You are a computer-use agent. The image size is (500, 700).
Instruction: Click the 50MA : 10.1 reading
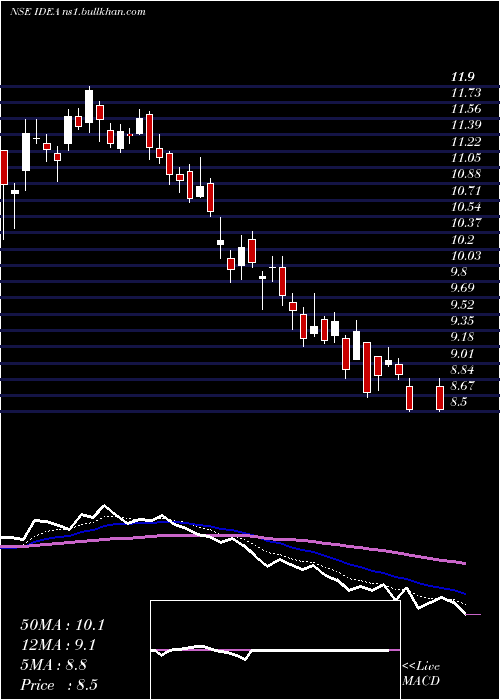point(62,625)
